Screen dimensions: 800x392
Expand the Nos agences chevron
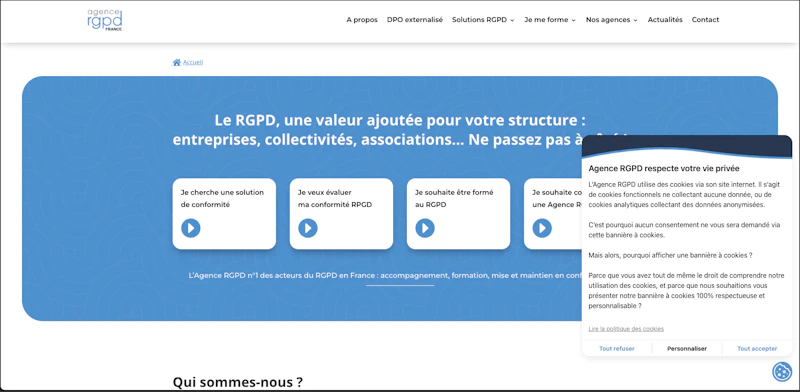635,20
